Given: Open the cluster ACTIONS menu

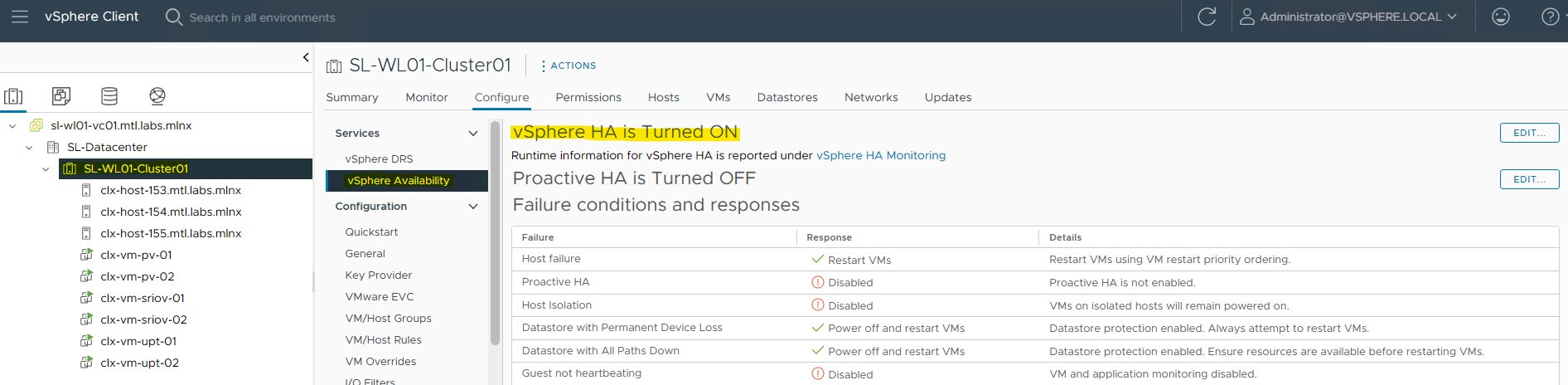Looking at the screenshot, I should click(x=569, y=66).
